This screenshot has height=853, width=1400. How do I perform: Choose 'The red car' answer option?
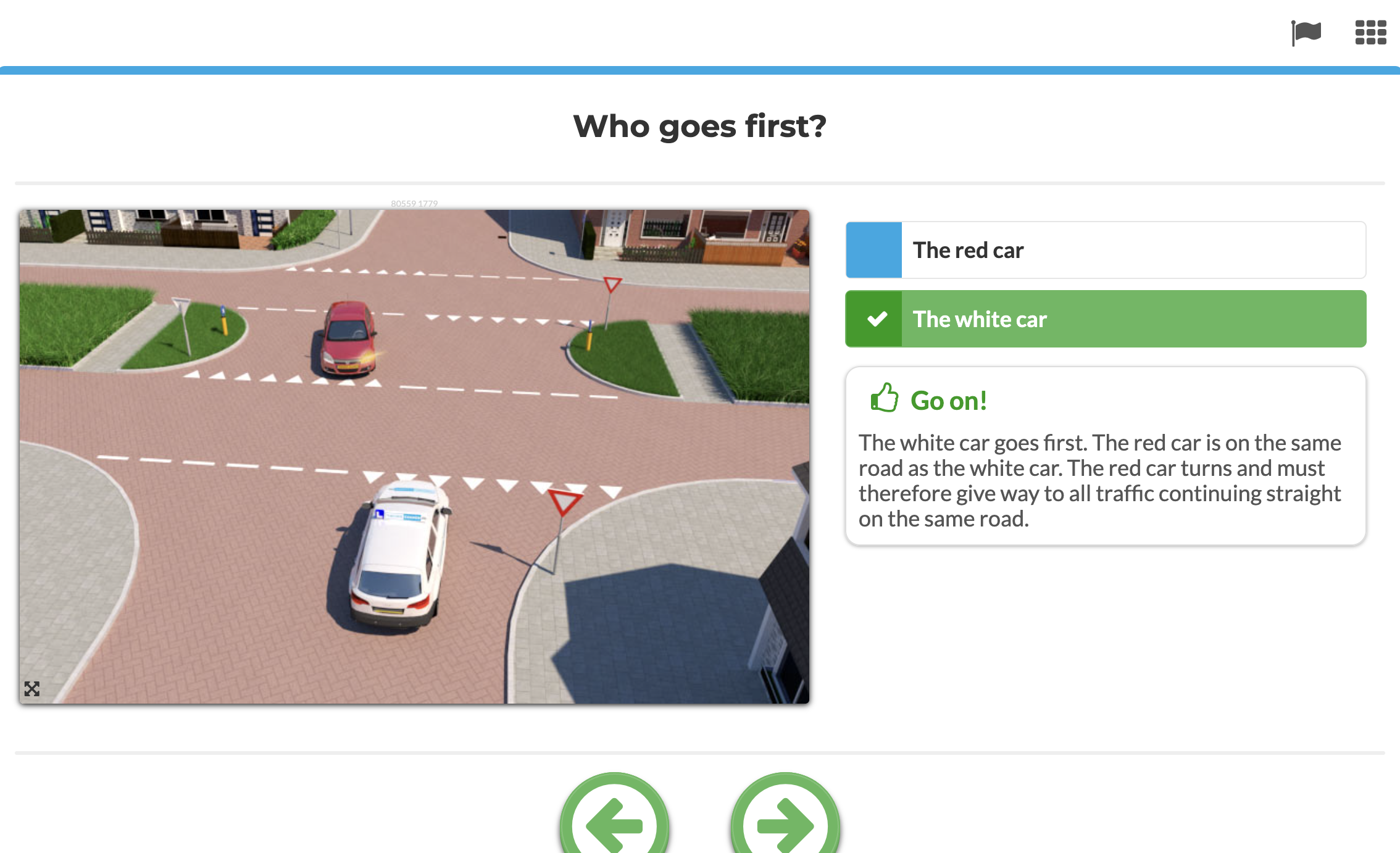pos(1106,250)
